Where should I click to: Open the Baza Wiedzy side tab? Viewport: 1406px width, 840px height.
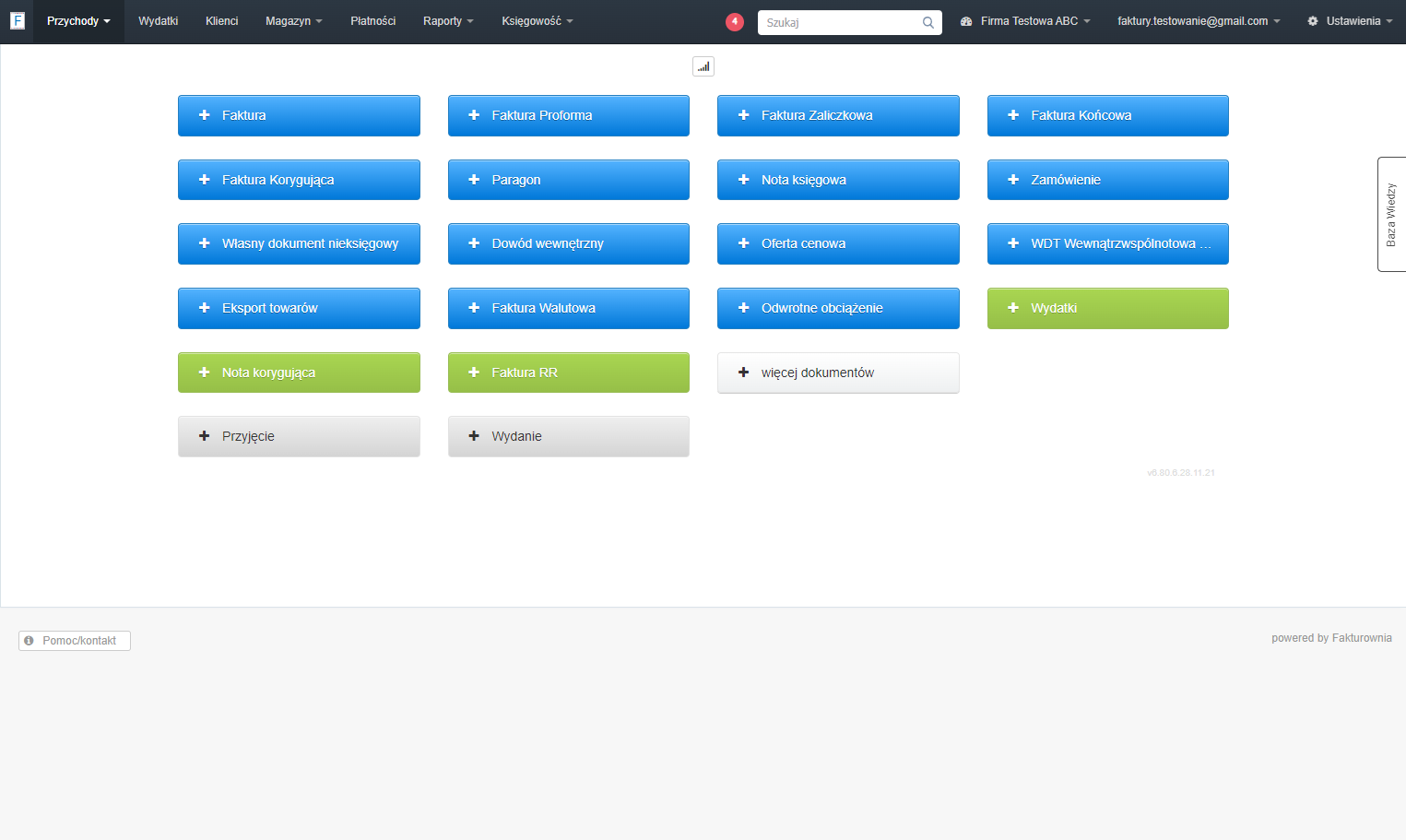tap(1391, 214)
